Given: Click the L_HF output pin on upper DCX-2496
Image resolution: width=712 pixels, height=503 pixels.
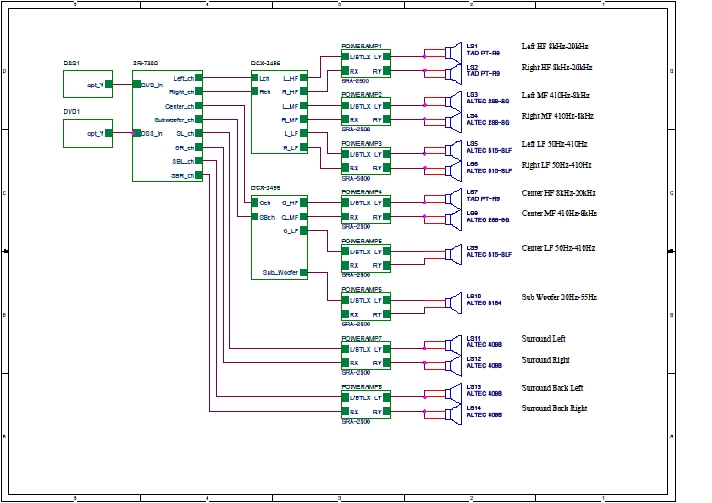Looking at the screenshot, I should (x=303, y=78).
